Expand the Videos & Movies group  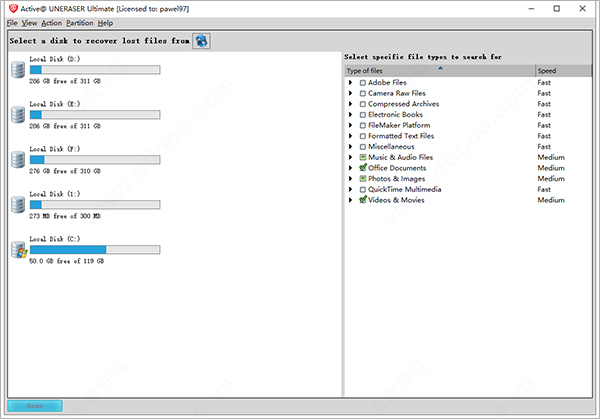350,200
